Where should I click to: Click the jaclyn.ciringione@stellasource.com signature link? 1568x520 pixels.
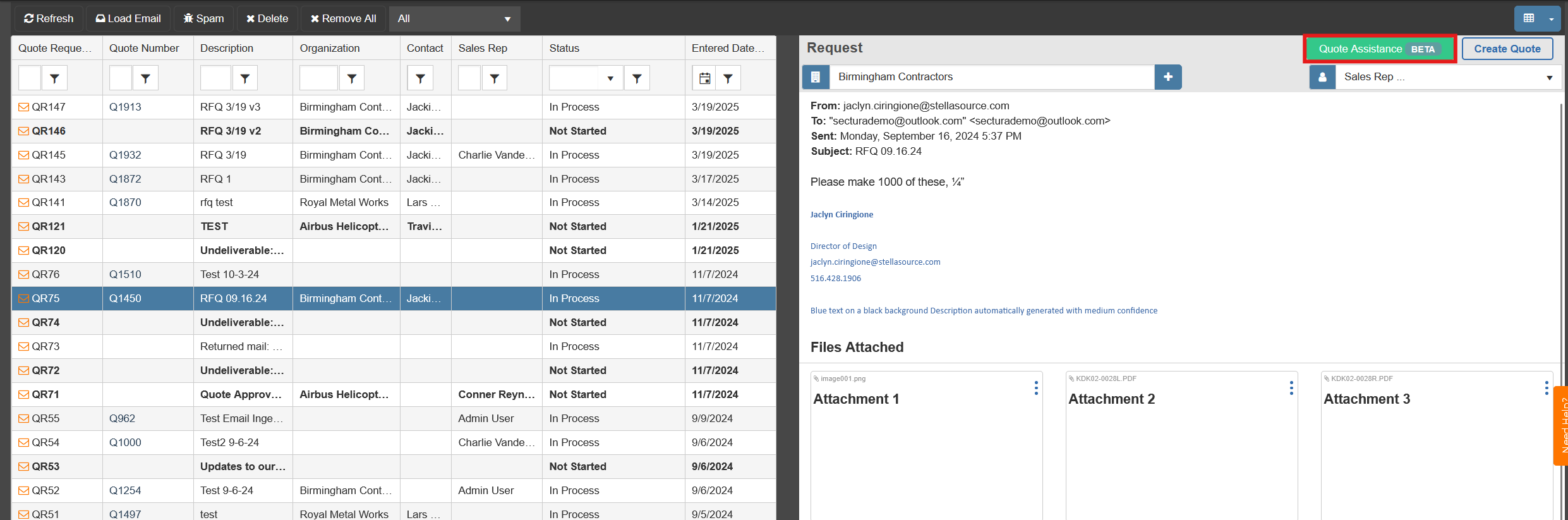pos(875,262)
